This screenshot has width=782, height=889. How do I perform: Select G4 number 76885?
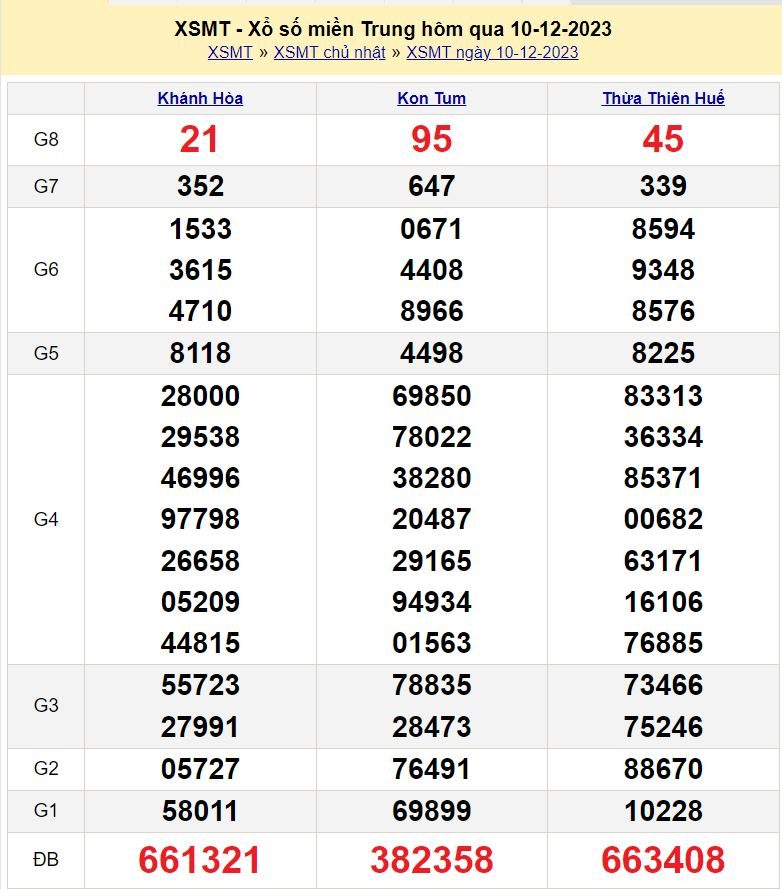(663, 642)
